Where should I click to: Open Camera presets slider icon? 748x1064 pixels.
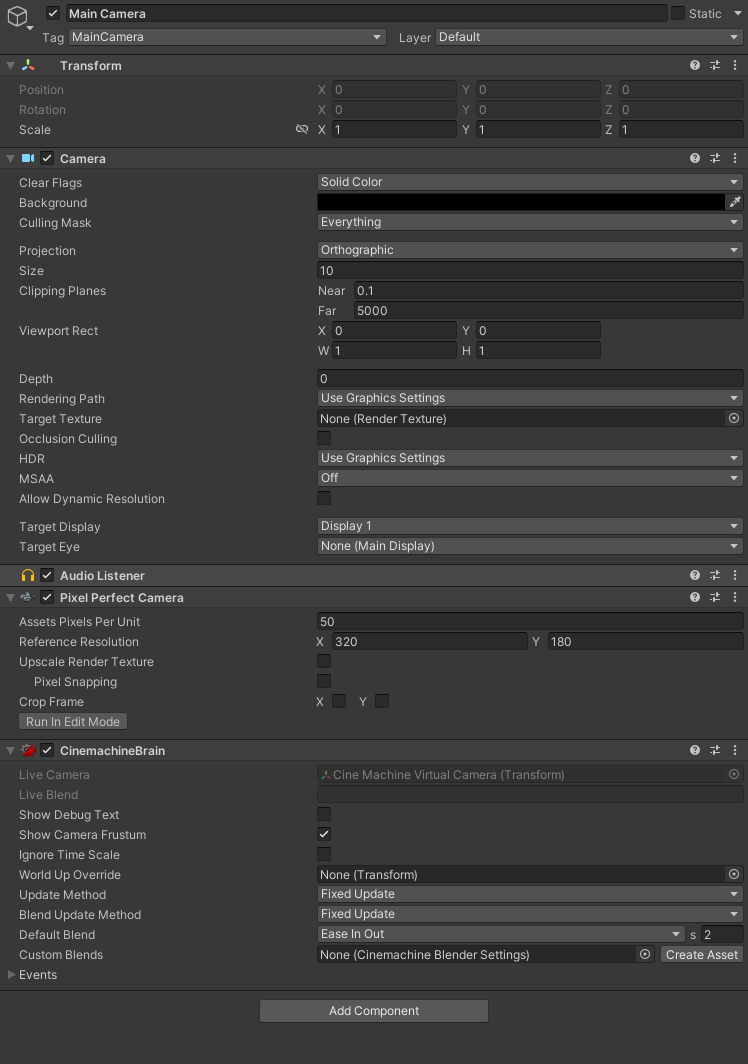pyautogui.click(x=715, y=158)
